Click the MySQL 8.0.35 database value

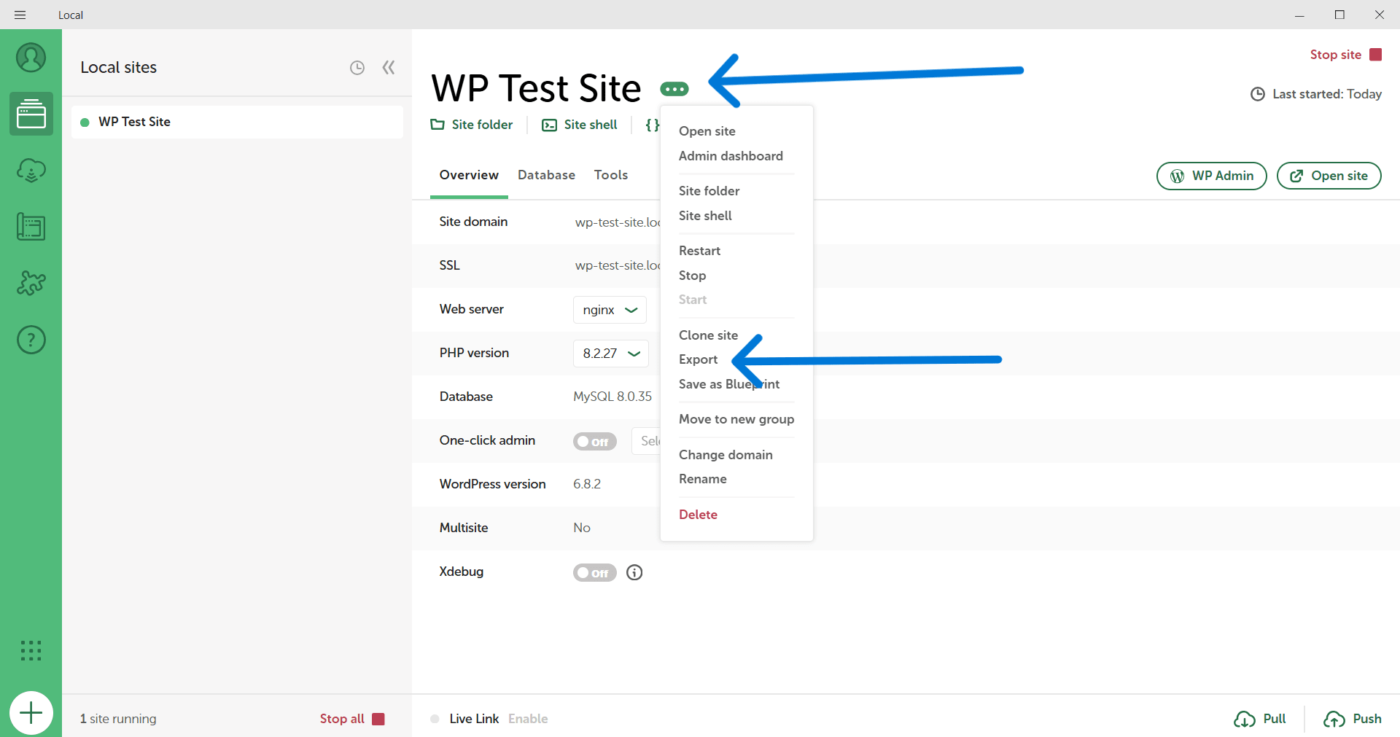pos(612,397)
